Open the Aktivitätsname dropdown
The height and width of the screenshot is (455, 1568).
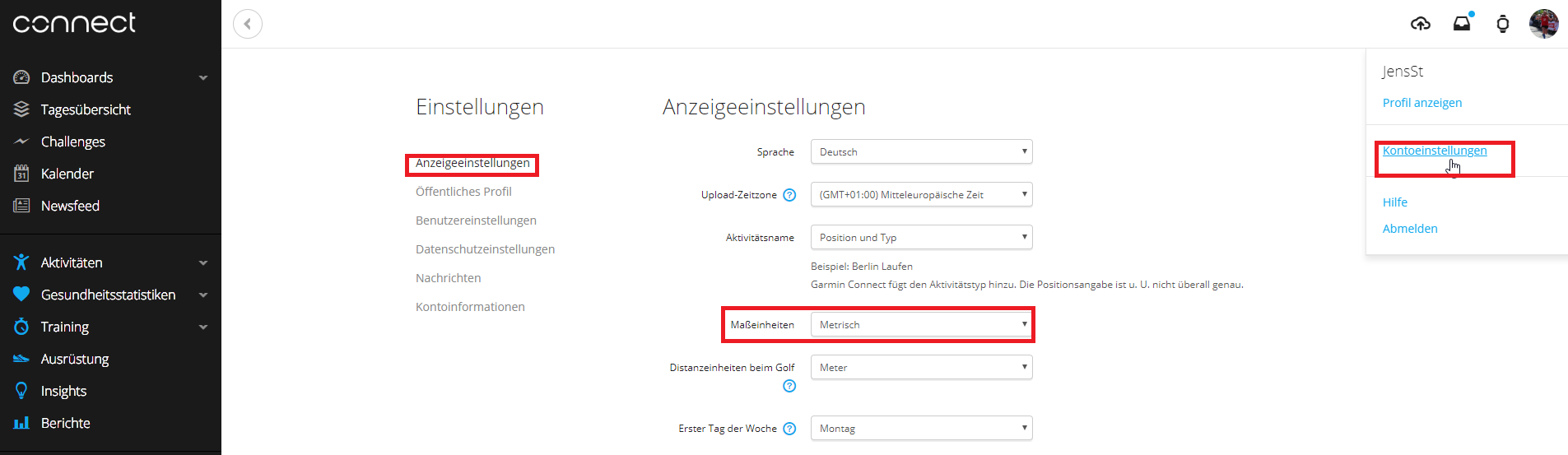(921, 238)
